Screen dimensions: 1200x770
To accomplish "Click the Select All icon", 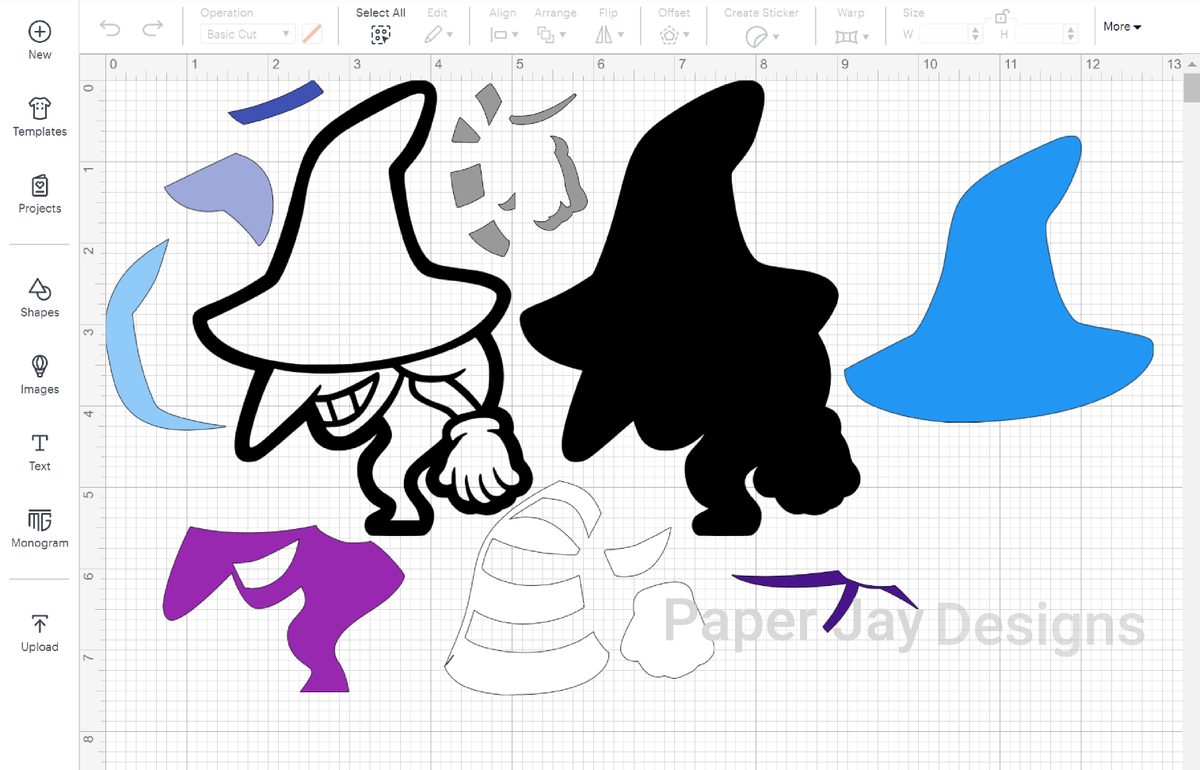I will [381, 35].
